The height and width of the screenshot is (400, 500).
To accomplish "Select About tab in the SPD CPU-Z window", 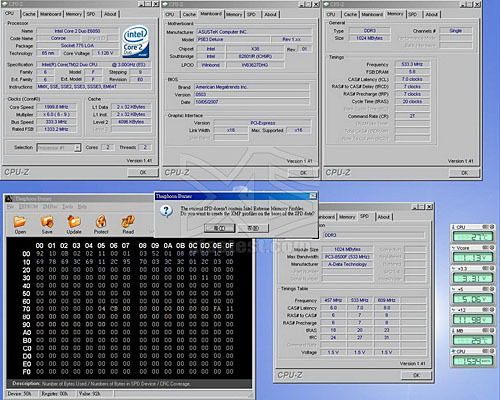I will (384, 217).
